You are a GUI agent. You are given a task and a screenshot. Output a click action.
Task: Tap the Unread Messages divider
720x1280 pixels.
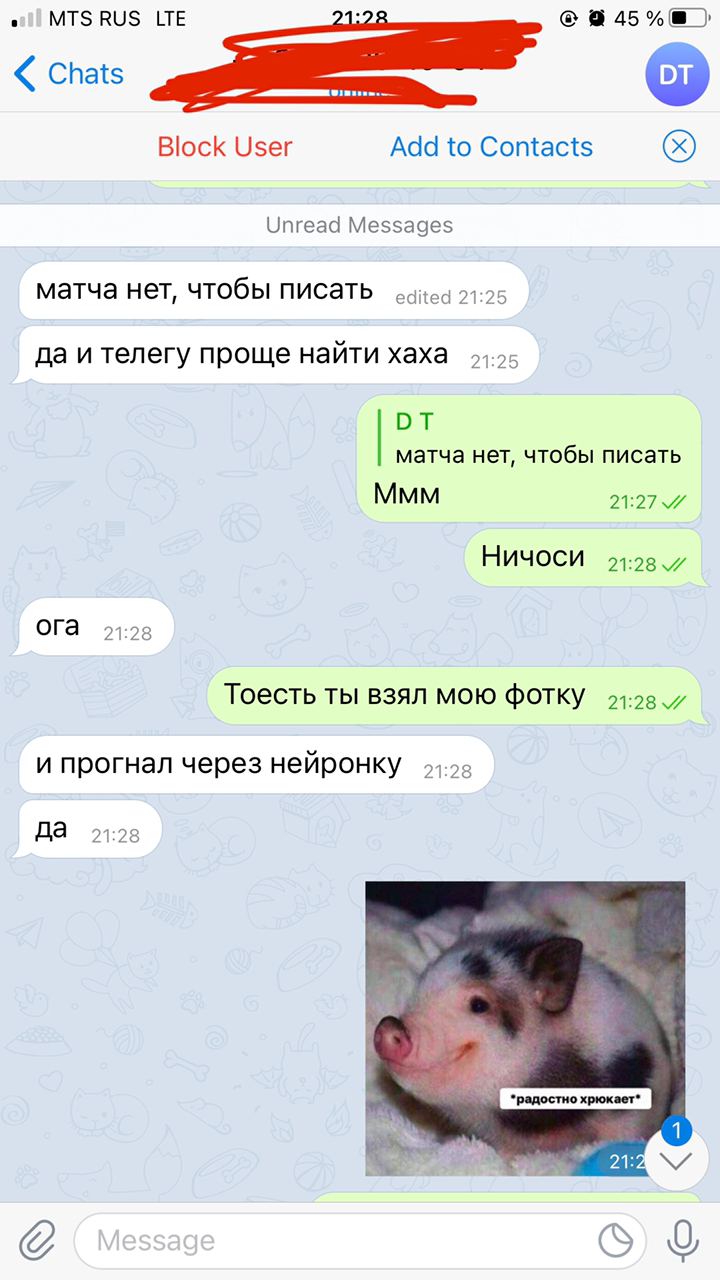[x=360, y=225]
